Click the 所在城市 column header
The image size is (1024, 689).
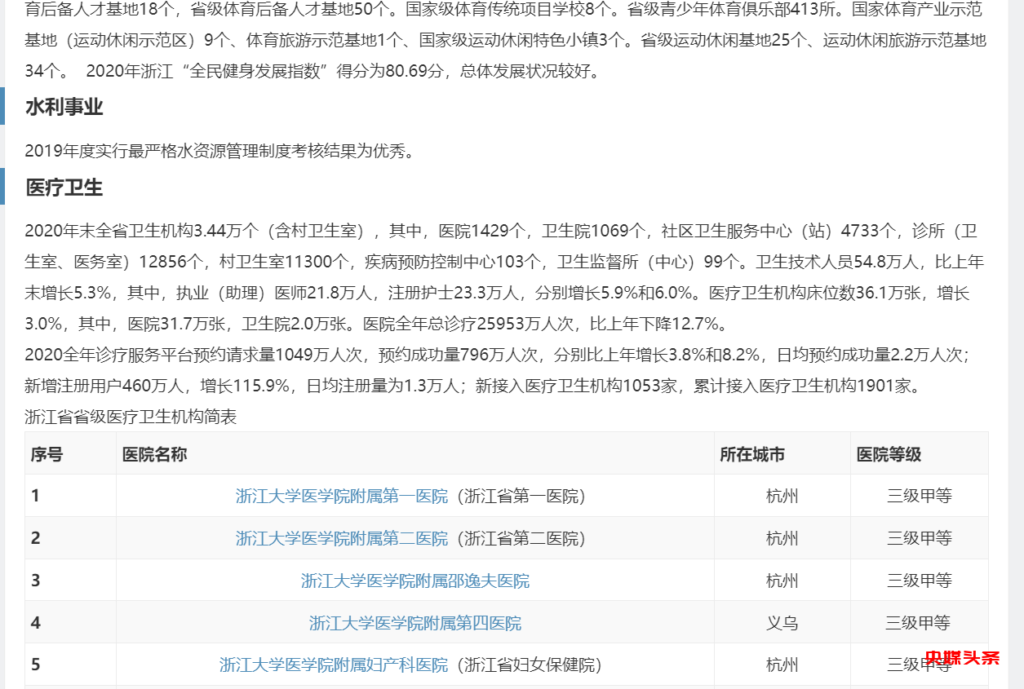752,454
